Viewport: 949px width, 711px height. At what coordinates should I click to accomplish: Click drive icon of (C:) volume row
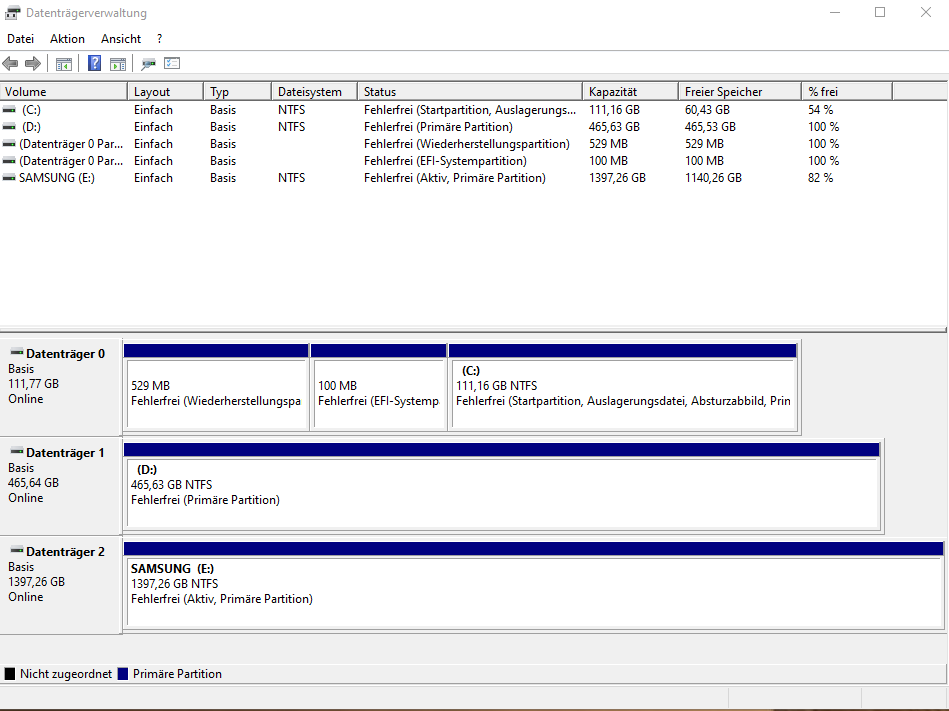[x=9, y=110]
